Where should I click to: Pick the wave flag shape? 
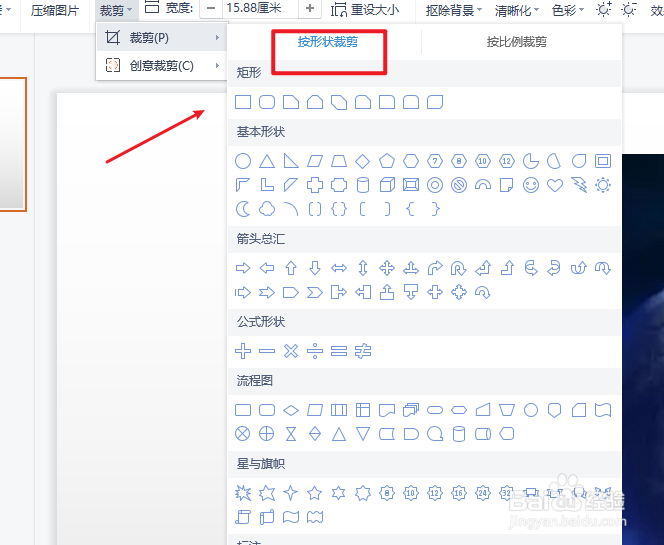point(291,517)
